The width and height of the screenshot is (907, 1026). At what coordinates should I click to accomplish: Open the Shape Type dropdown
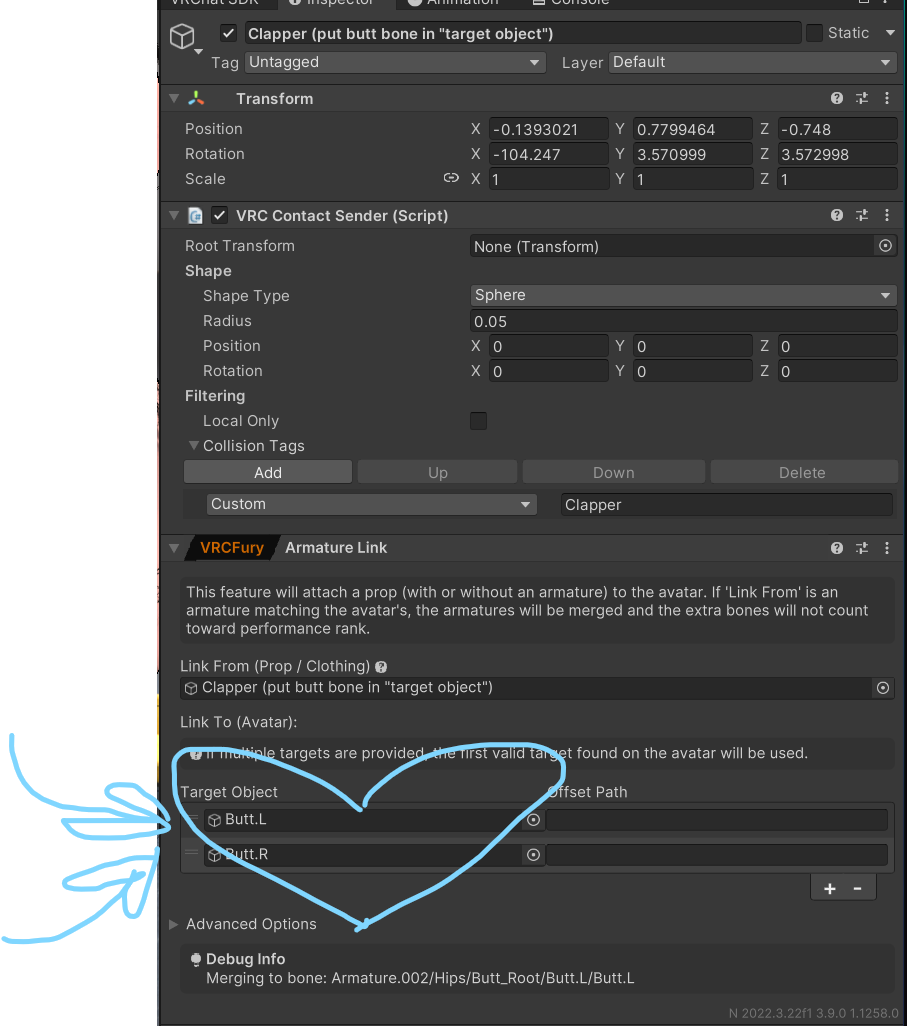point(683,295)
